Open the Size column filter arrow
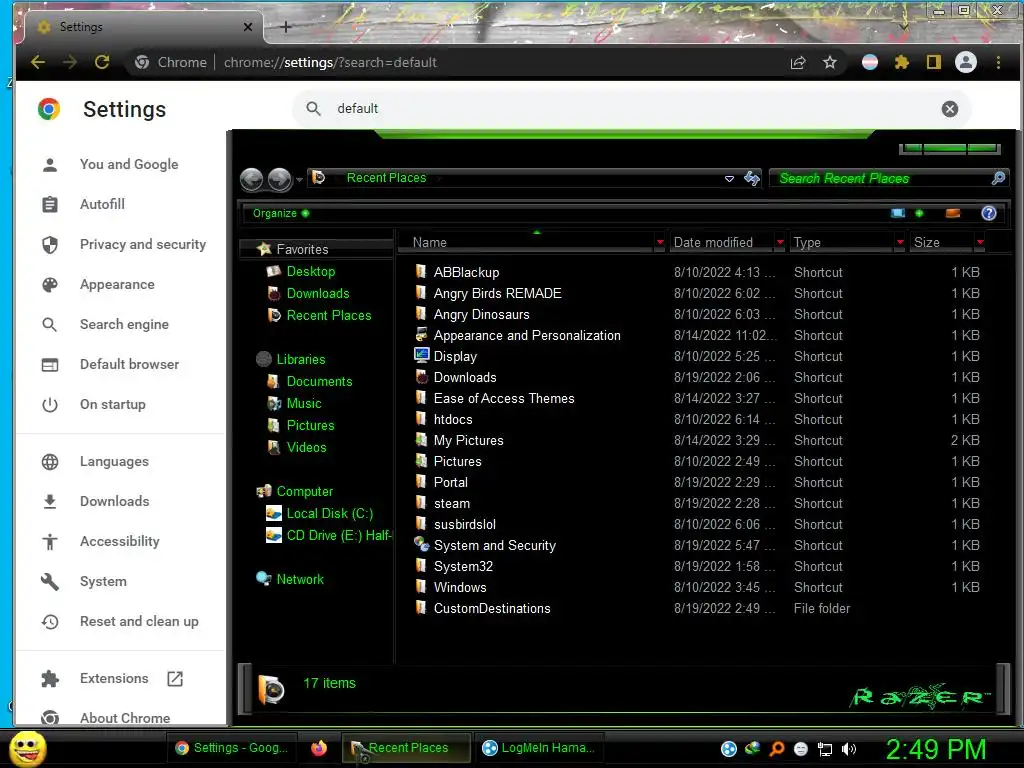Viewport: 1024px width, 768px height. (980, 242)
